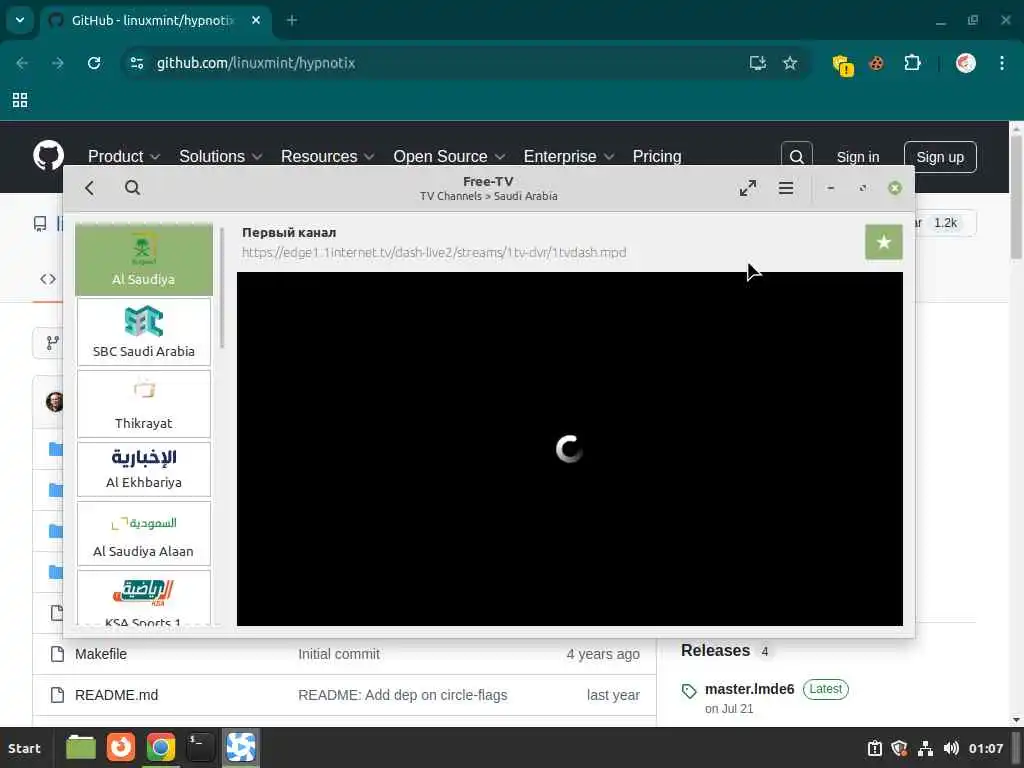Open Chrome's three-dot menu
1024x768 pixels.
(x=1002, y=63)
